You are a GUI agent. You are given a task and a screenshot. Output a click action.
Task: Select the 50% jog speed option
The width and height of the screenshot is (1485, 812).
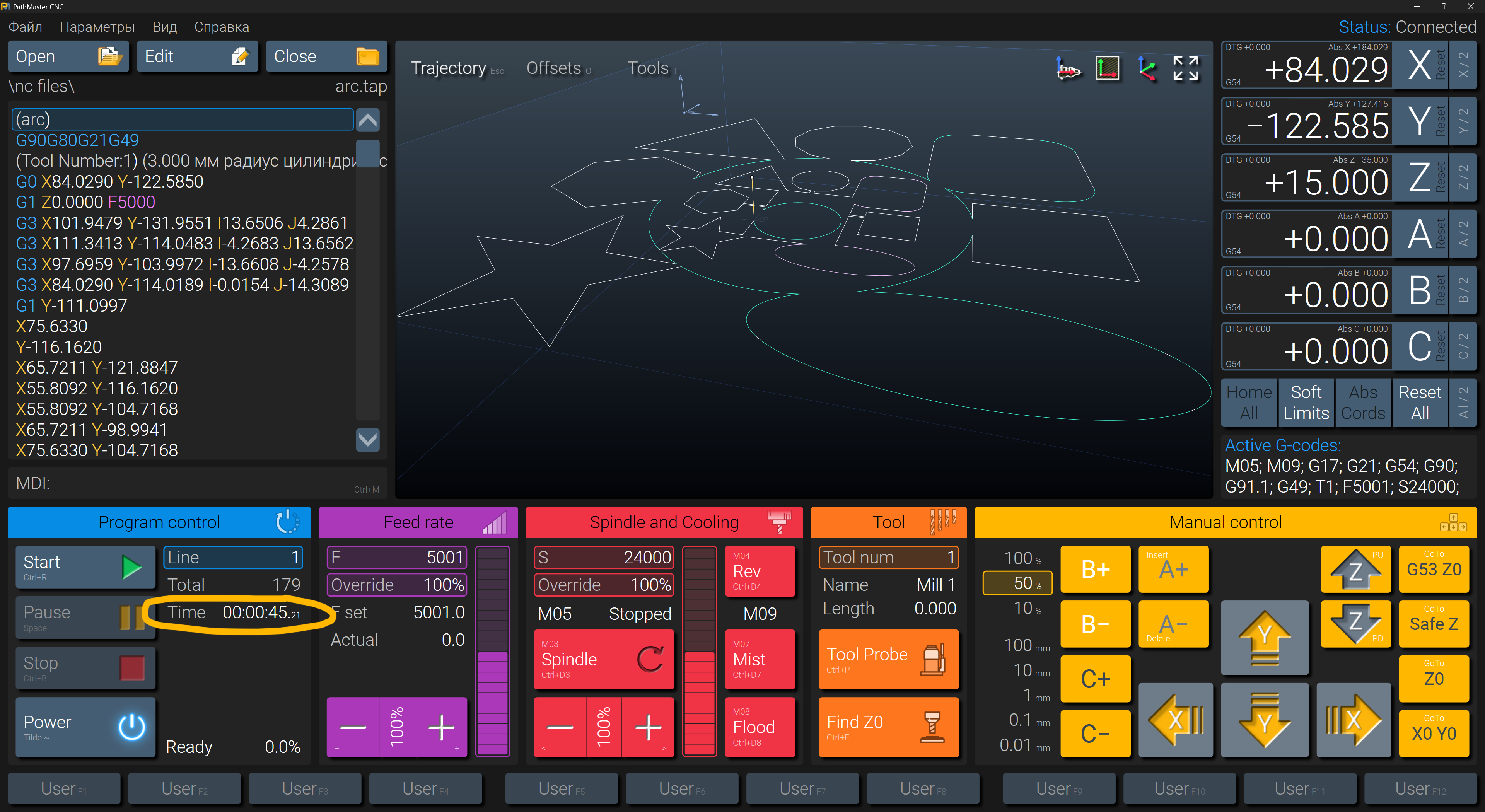click(x=1017, y=583)
